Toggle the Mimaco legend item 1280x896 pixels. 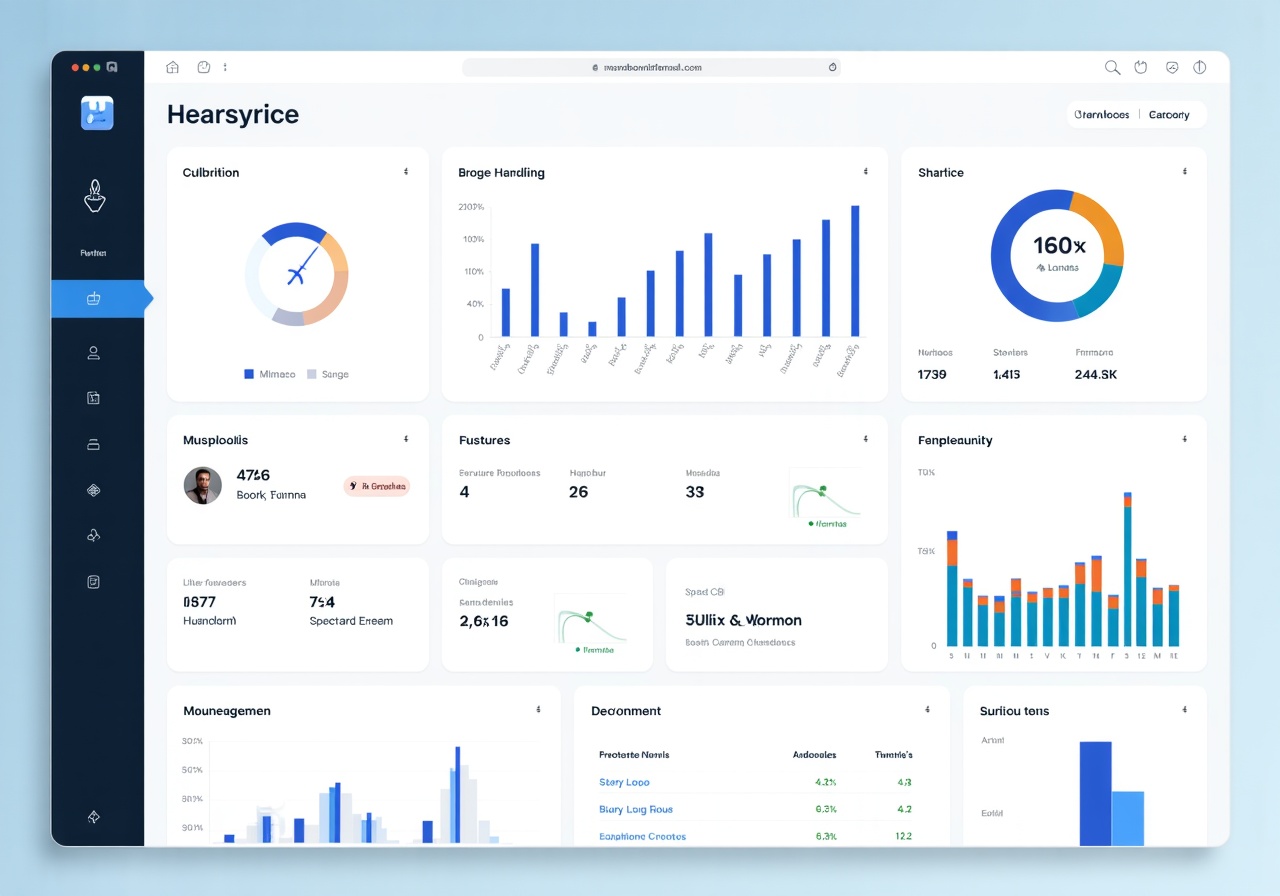(270, 374)
